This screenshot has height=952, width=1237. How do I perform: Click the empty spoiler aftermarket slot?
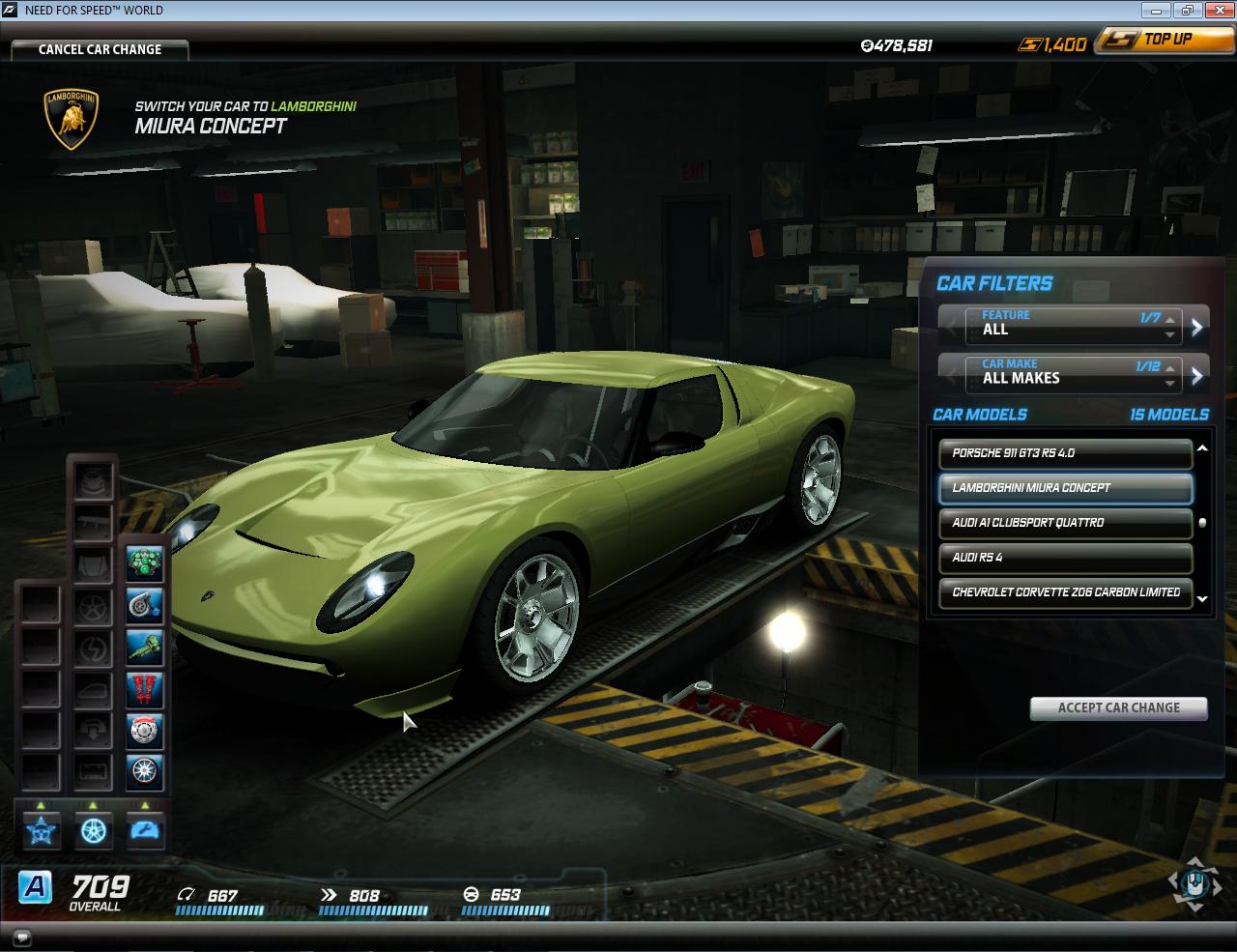94,522
